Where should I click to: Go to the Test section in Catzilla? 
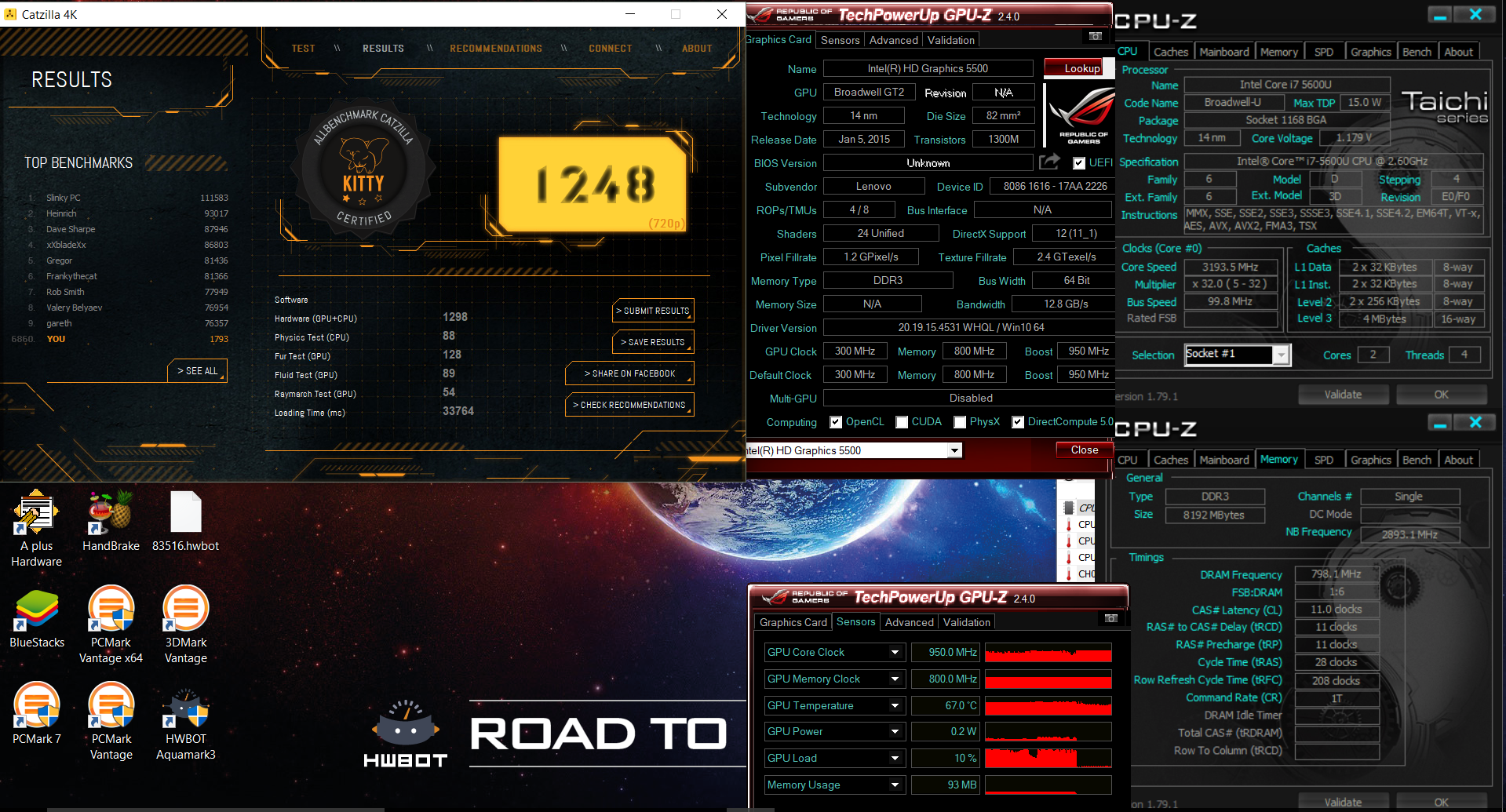(303, 49)
